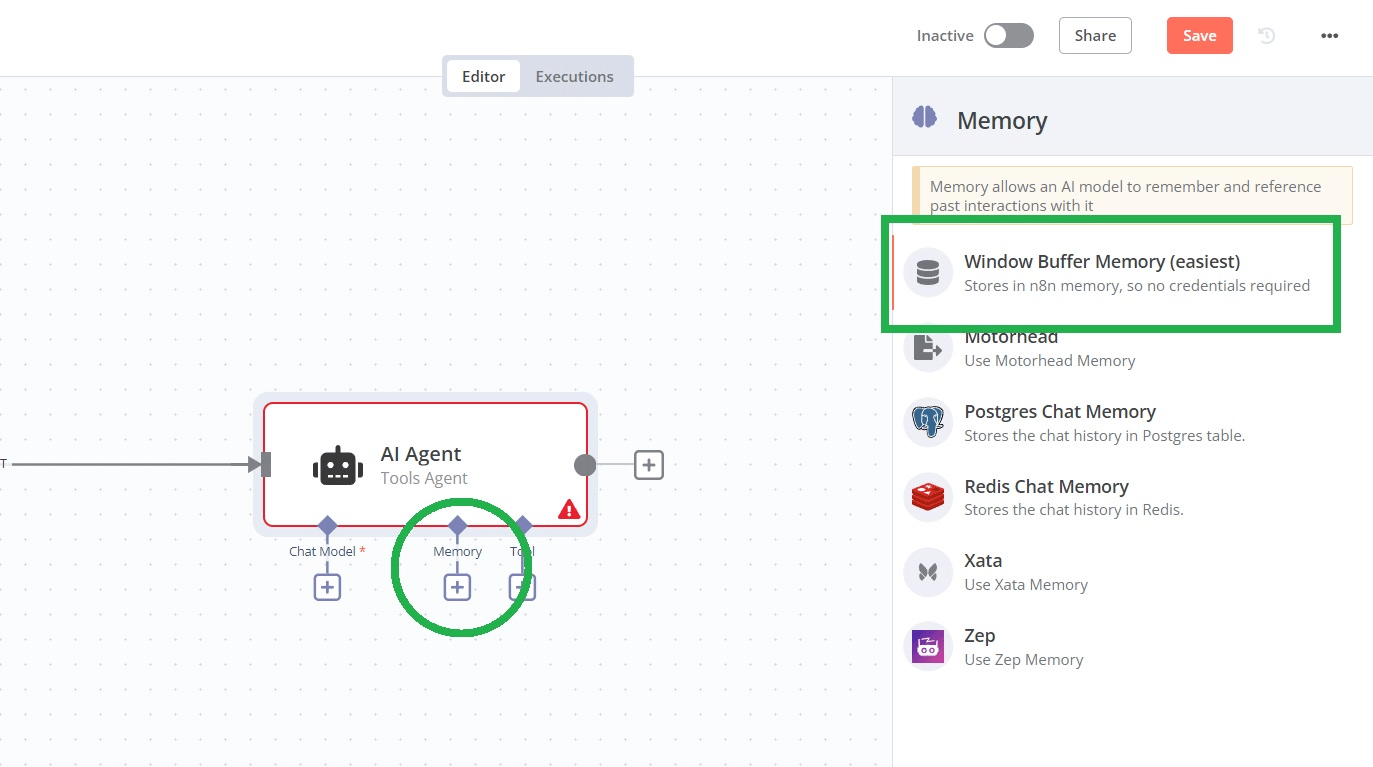Click the red warning triangle on AI Agent
1373x767 pixels.
tap(569, 509)
